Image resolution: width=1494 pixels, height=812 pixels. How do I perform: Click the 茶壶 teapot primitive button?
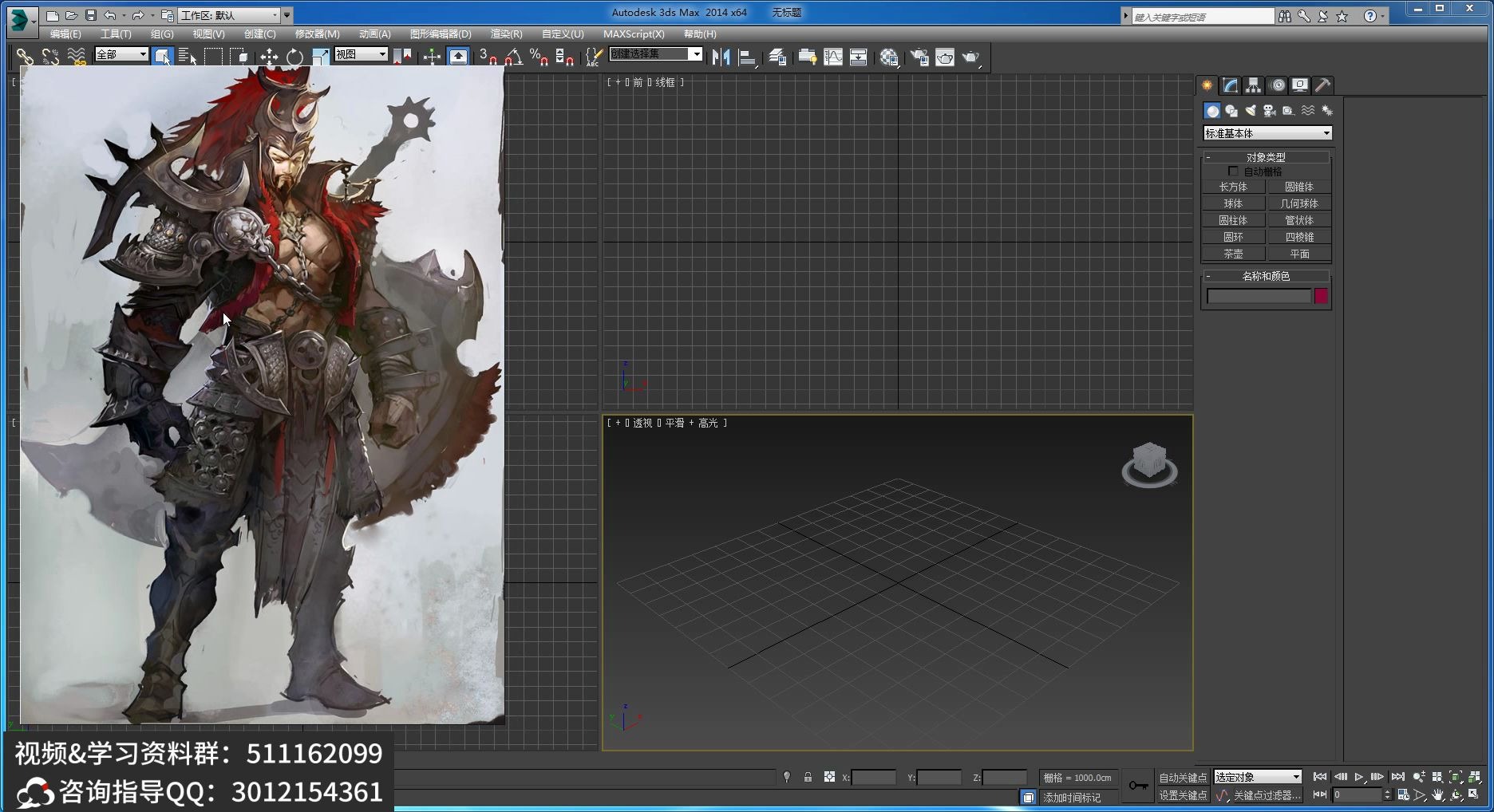point(1233,254)
